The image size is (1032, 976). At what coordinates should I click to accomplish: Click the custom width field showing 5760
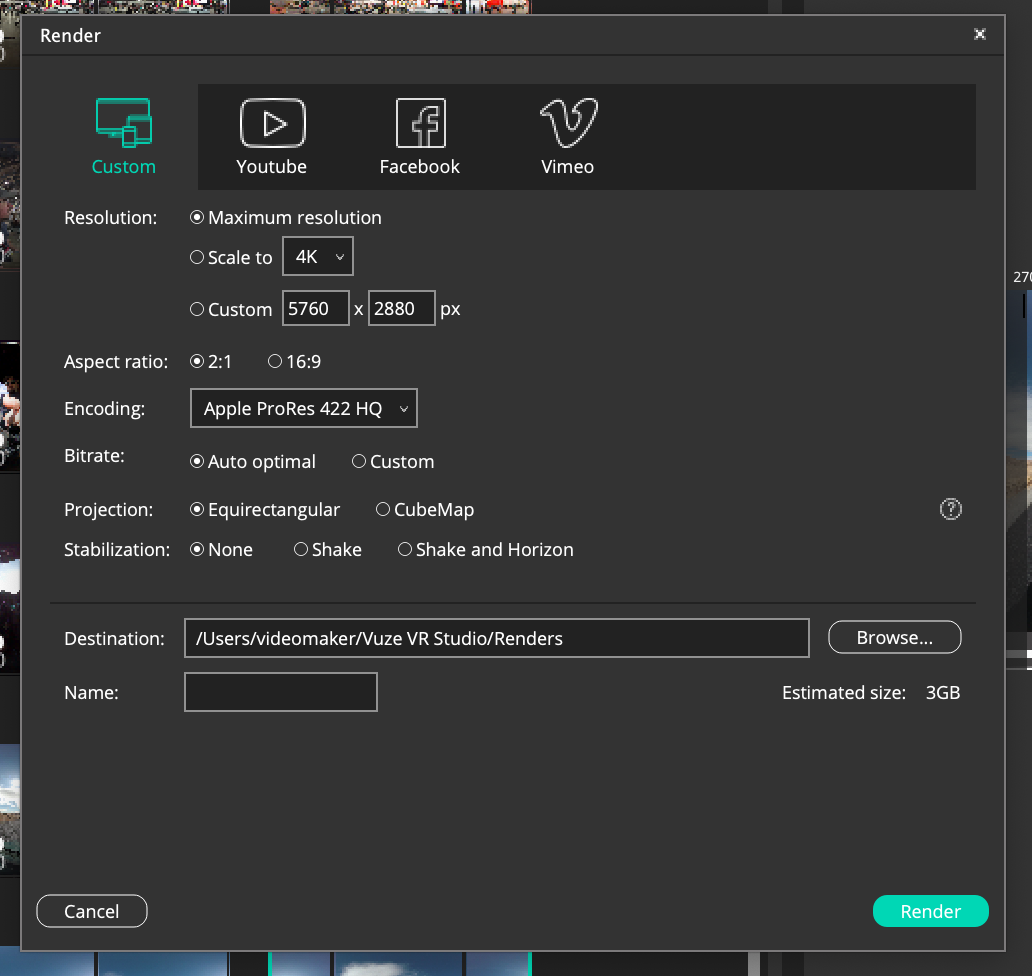click(315, 309)
